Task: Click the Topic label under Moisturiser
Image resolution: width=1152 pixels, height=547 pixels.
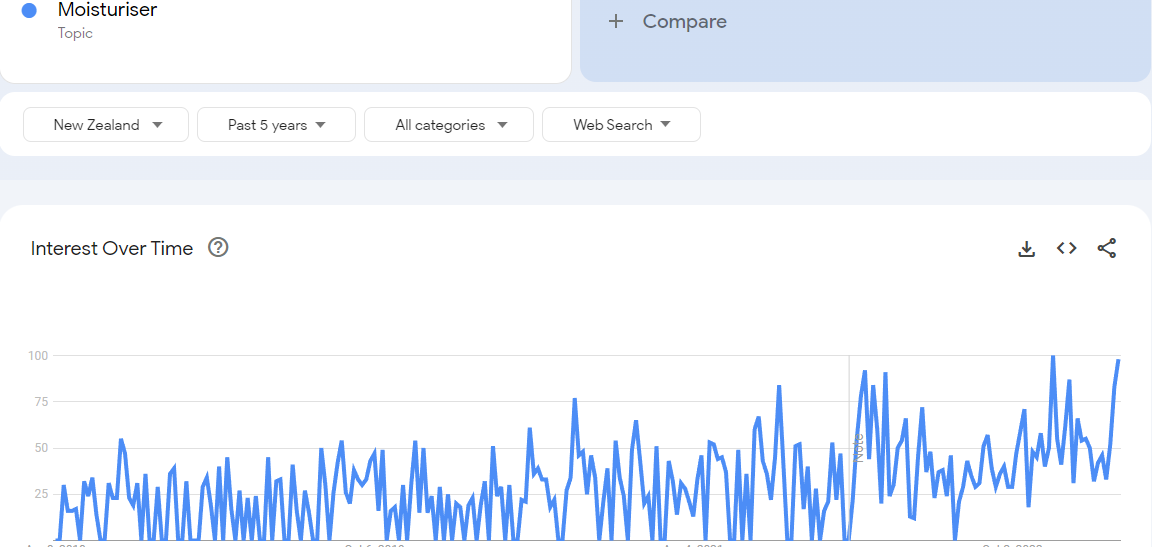Action: point(75,33)
